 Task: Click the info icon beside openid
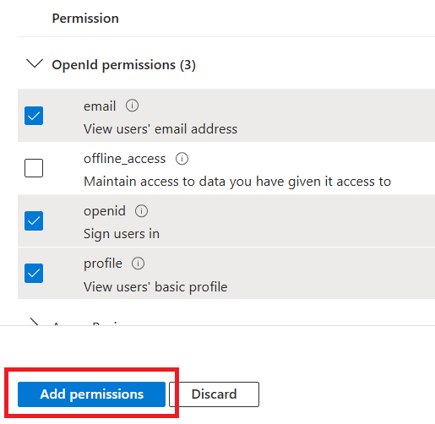point(141,211)
